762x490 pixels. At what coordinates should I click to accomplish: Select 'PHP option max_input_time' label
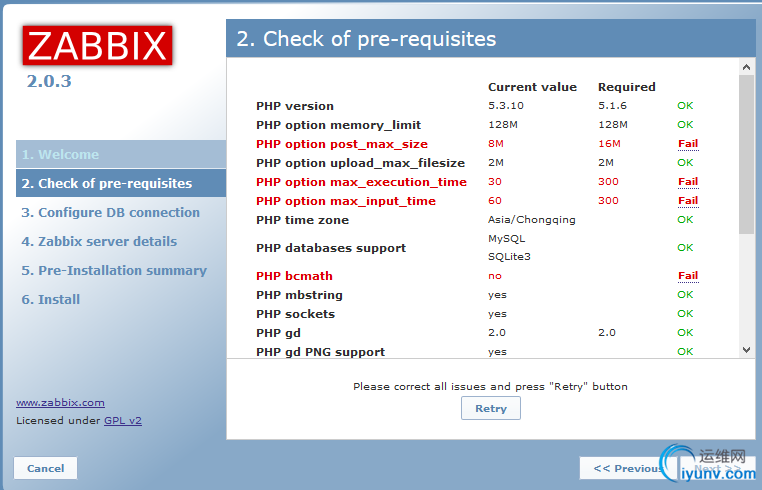pyautogui.click(x=346, y=201)
